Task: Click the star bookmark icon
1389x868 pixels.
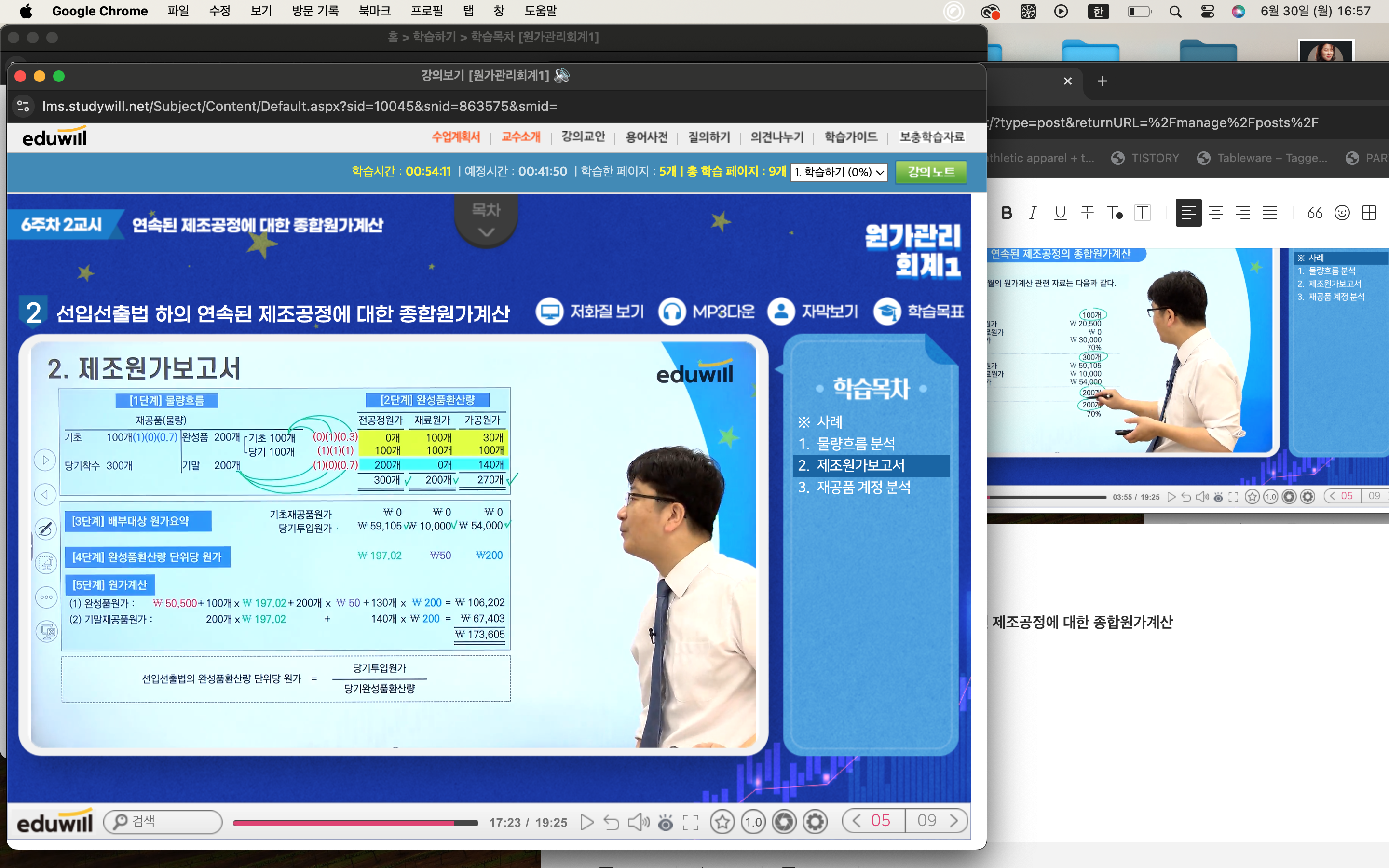Action: [x=722, y=822]
